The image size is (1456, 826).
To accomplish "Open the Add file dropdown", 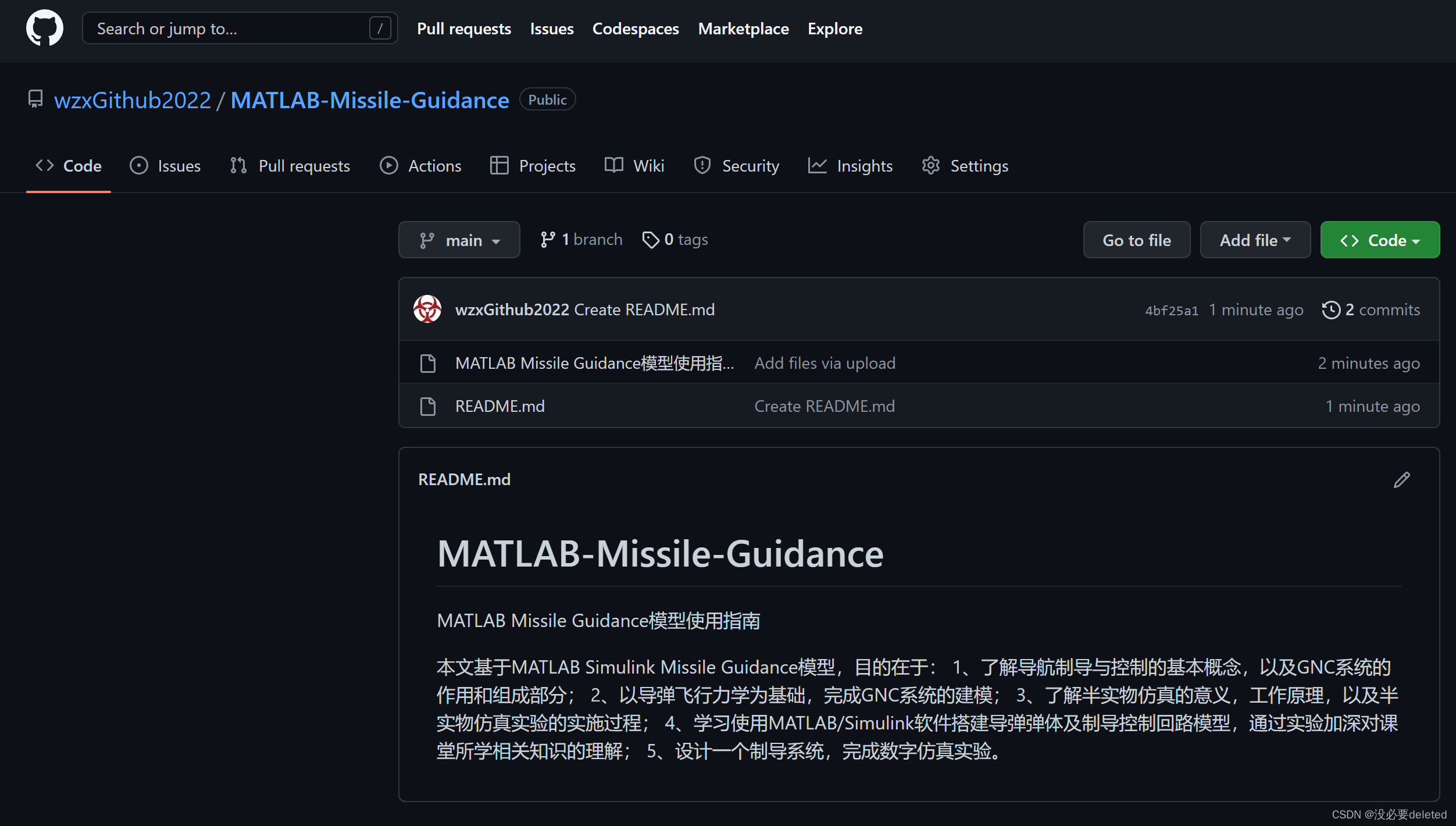I will 1255,240.
